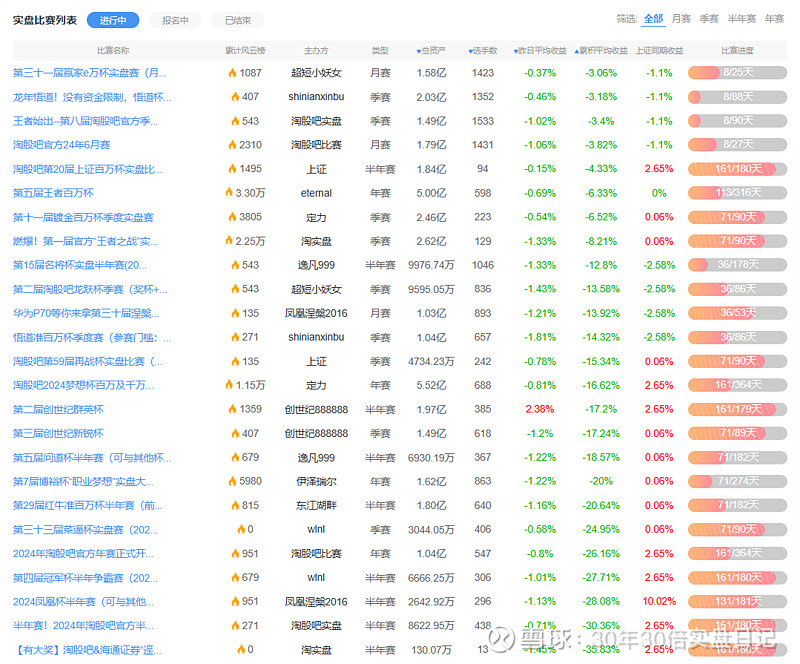The image size is (800, 664).
Task: Select the 全部 filter
Action: 653,19
